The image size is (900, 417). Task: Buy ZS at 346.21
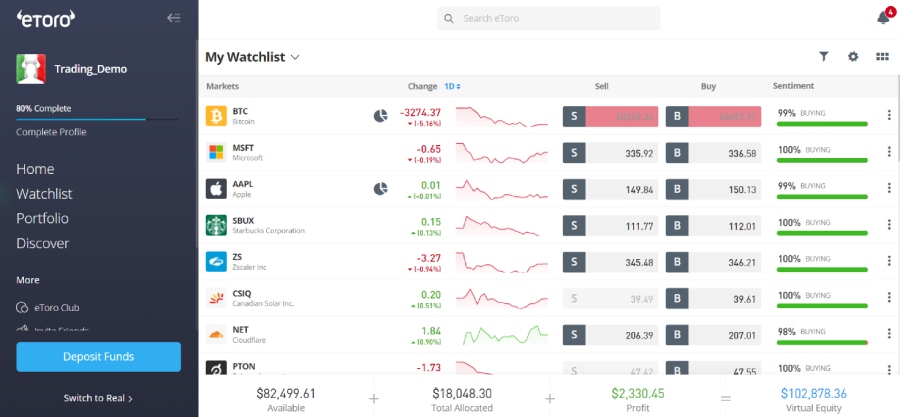(713, 262)
